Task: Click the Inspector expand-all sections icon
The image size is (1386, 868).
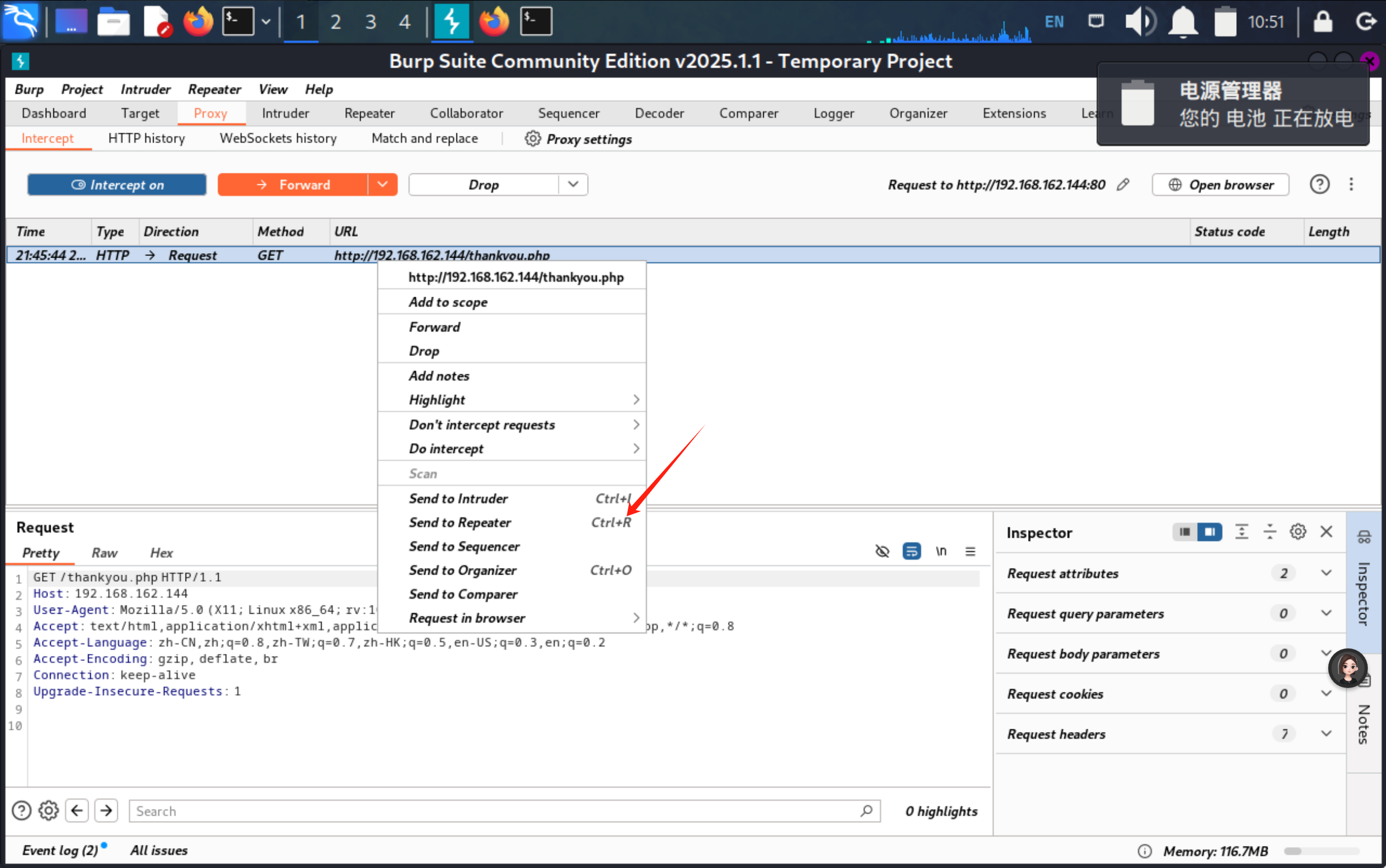Action: click(1241, 532)
